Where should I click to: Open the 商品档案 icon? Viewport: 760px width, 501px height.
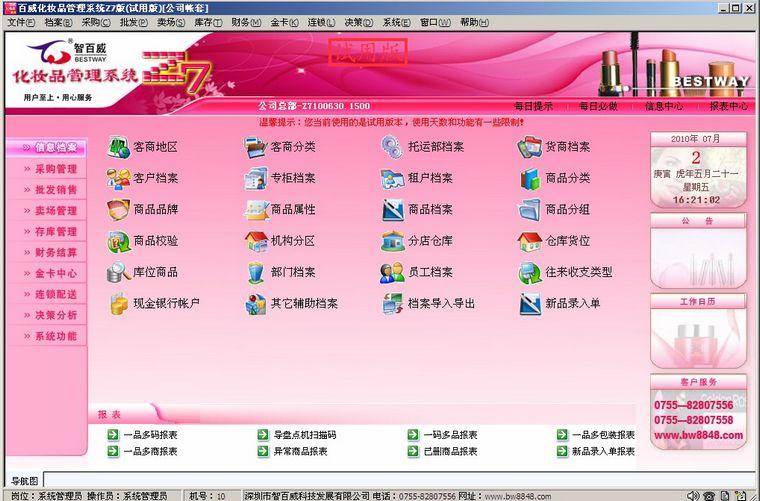click(392, 210)
